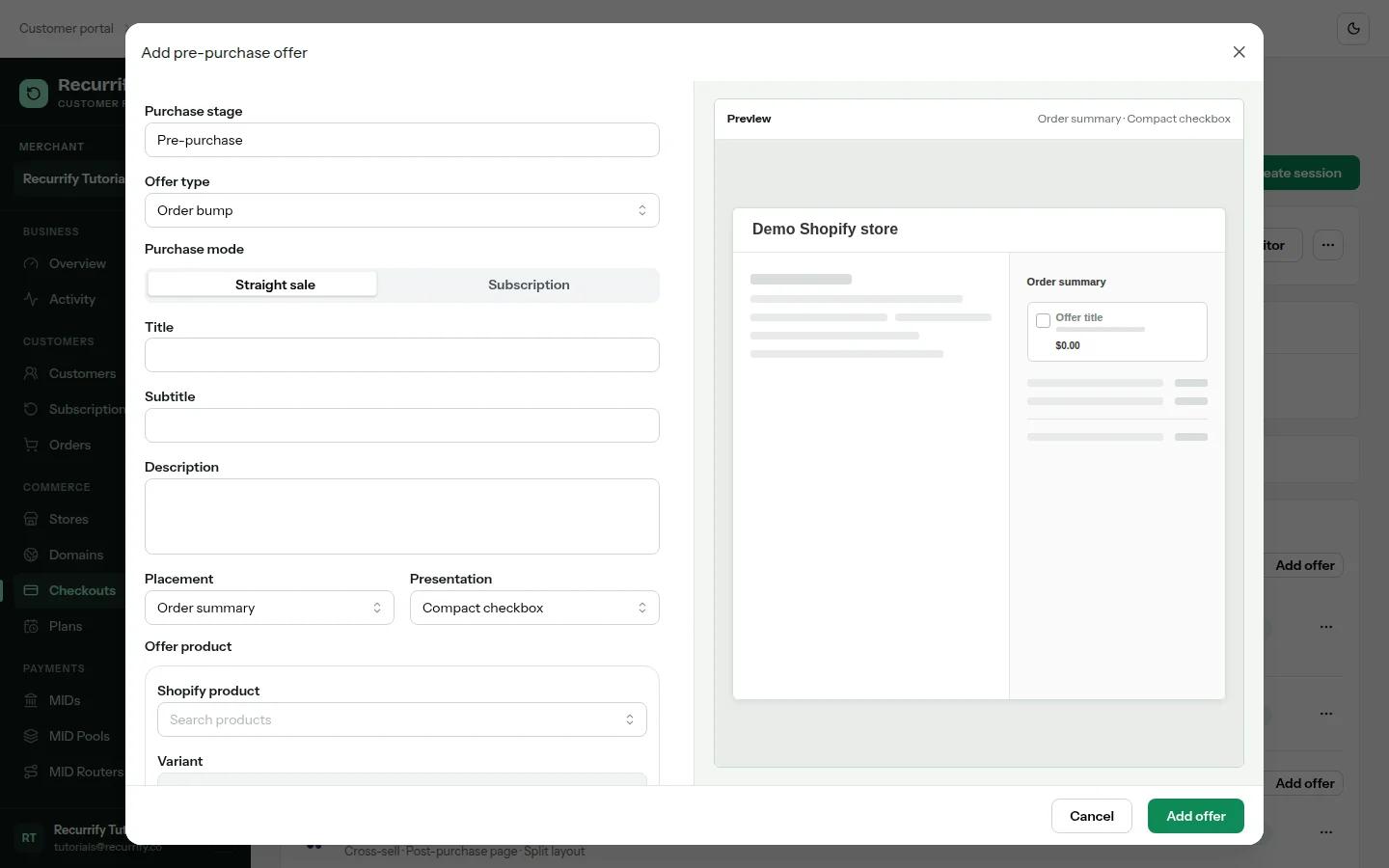
Task: Tick the Offer title checkbox in preview
Action: click(1043, 321)
